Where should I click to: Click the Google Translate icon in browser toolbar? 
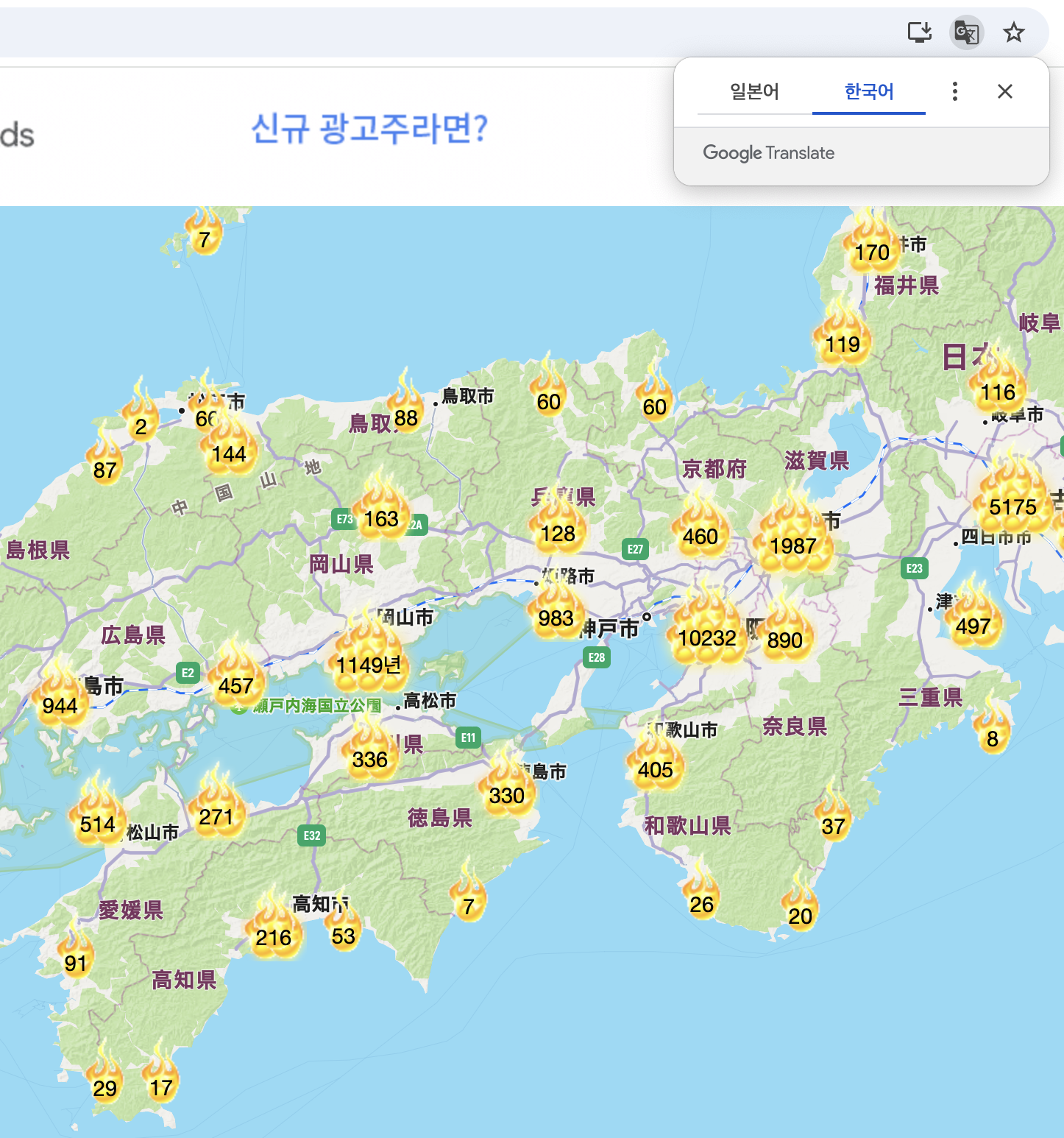[x=966, y=32]
